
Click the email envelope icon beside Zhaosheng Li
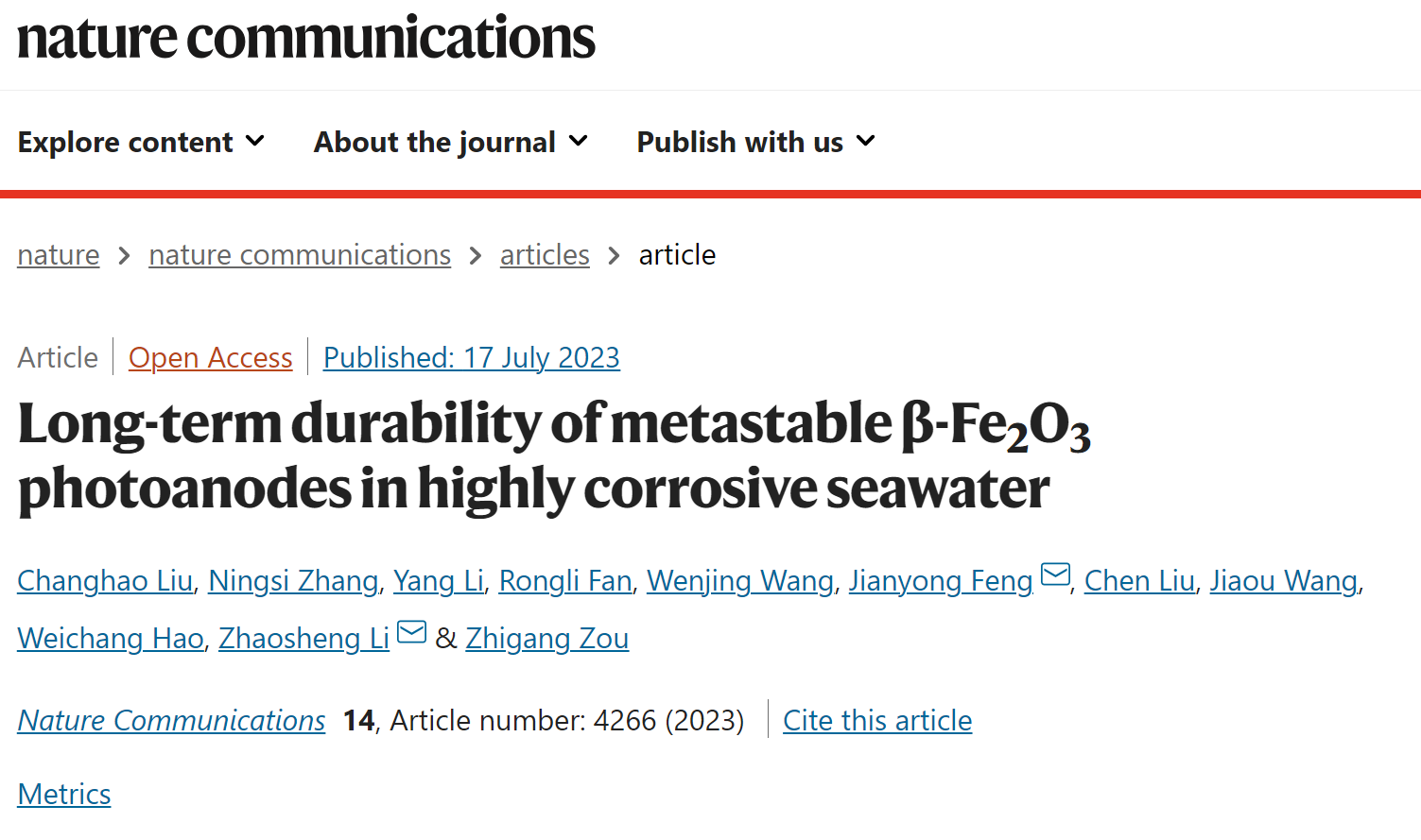[412, 631]
